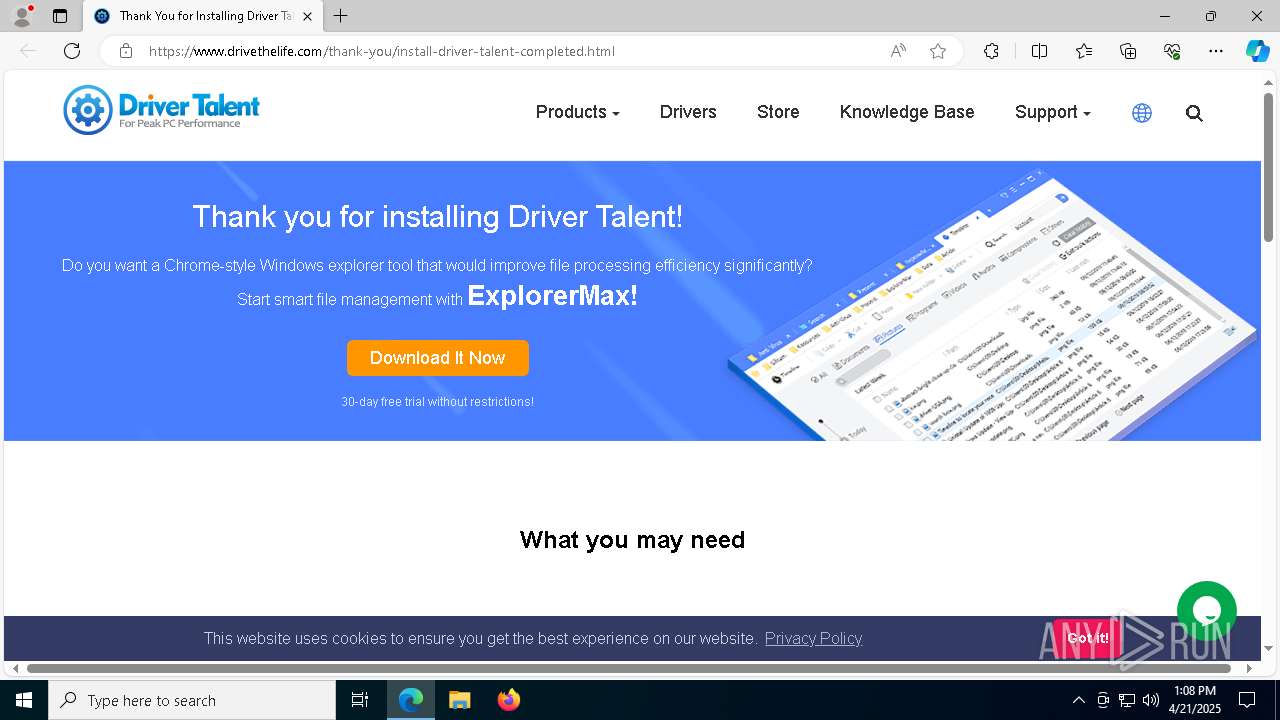The height and width of the screenshot is (720, 1280).
Task: Click the horizontal page scrollbar
Action: click(x=629, y=668)
